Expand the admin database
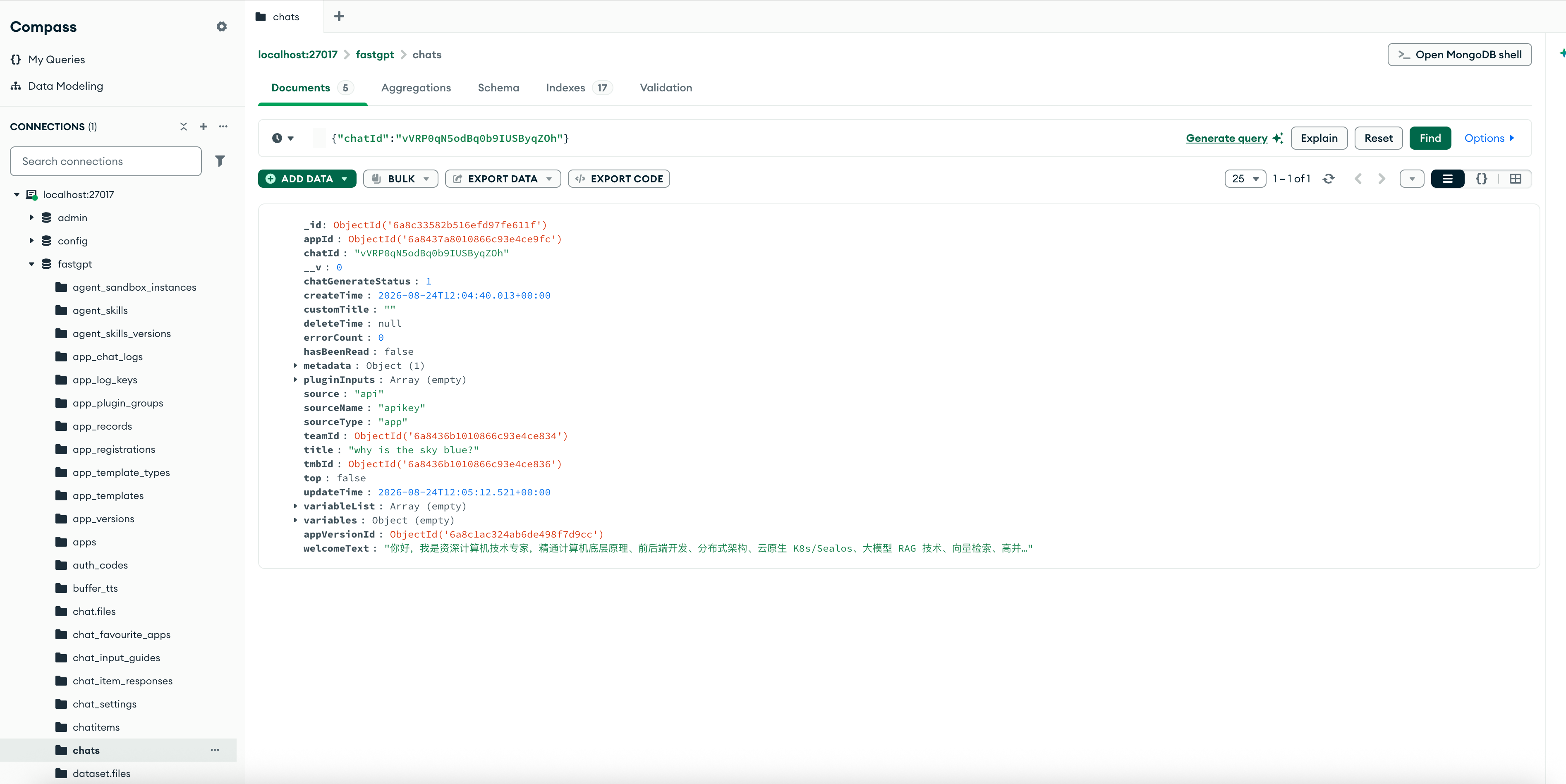The image size is (1566, 784). pos(31,218)
